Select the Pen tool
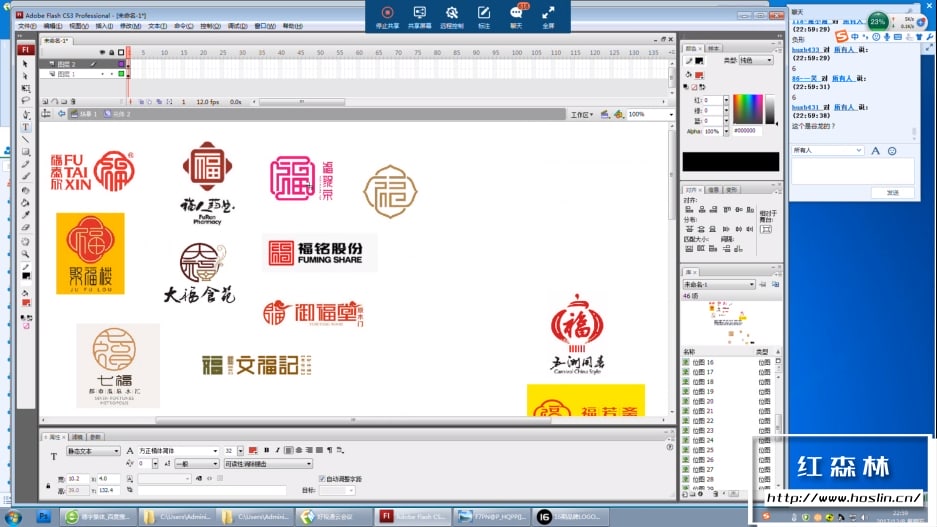Viewport: 937px width, 527px height. pos(26,115)
